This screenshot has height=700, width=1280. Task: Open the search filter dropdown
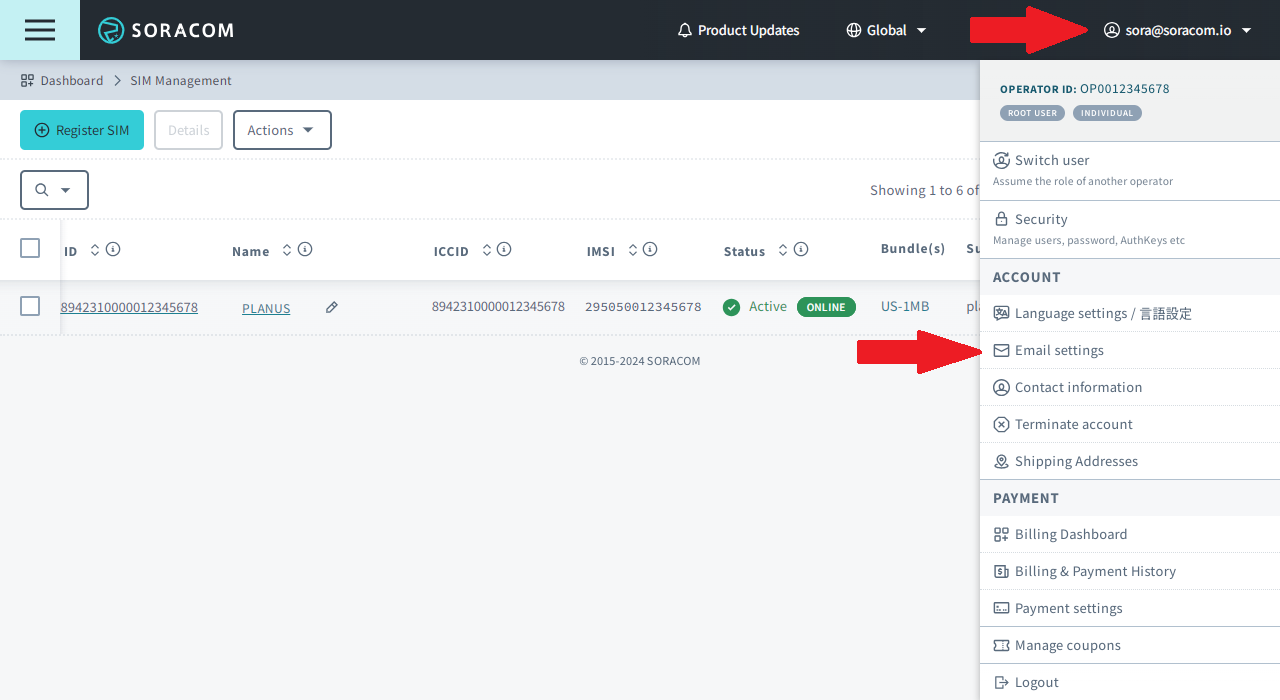coord(54,190)
